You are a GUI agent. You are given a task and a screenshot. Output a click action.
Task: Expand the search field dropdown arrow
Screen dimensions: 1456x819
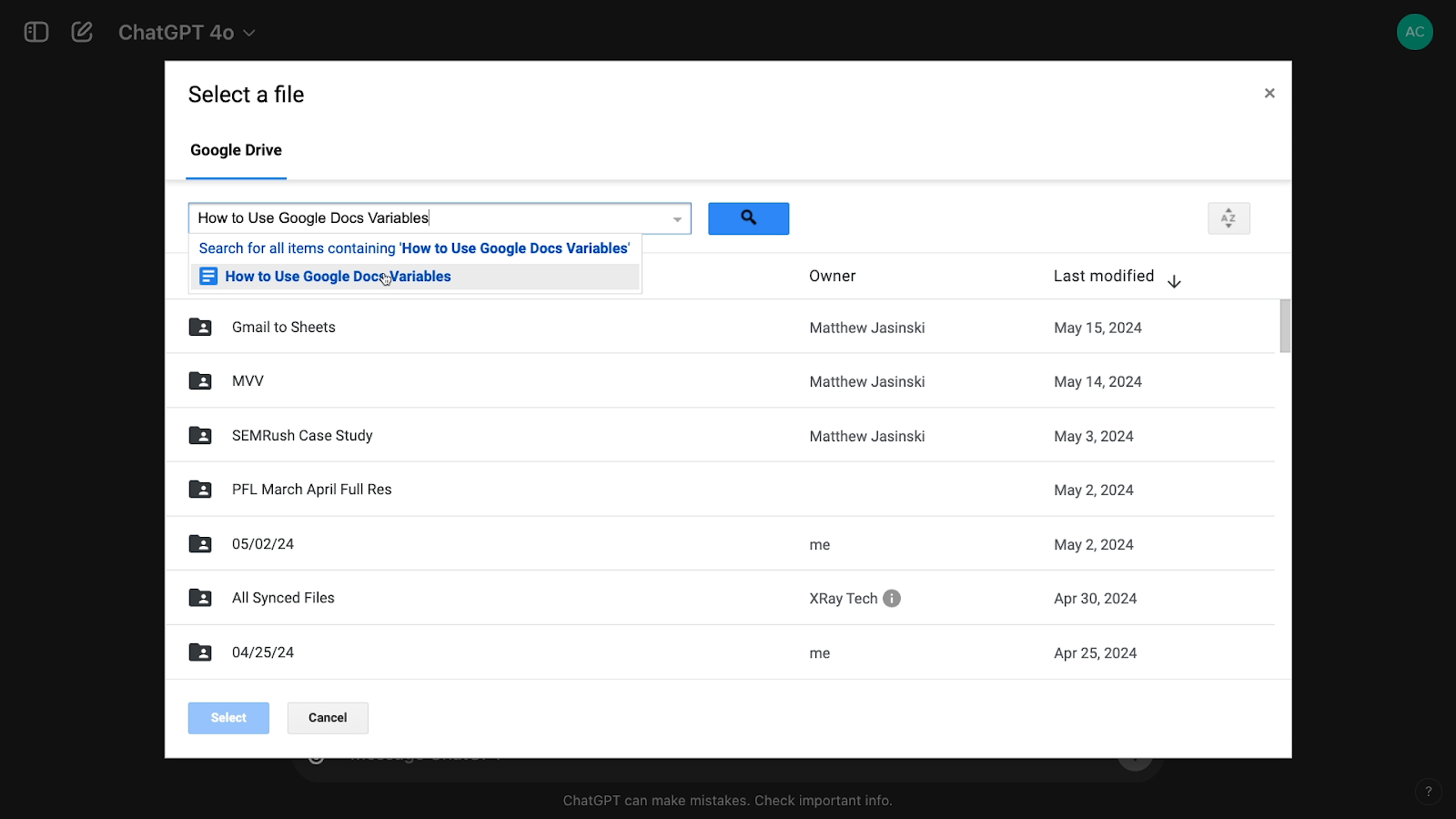677,219
